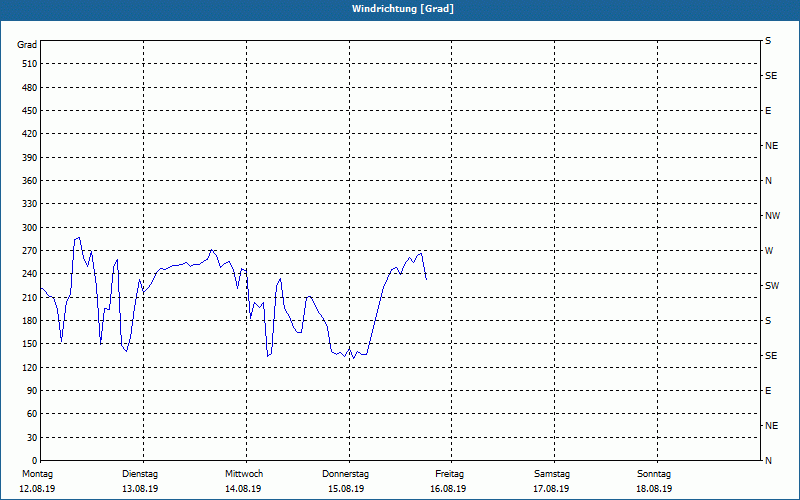Click the 510 value on the degree axis
Screen dimensions: 800x500
[x=29, y=64]
